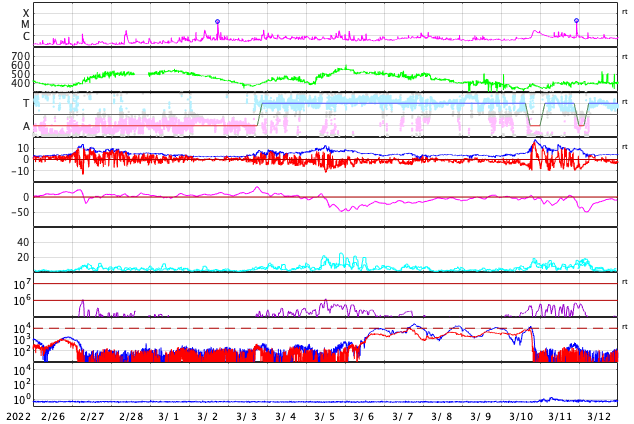
Task: Click the 20 tick on the cyan plot
Action: coord(23,257)
